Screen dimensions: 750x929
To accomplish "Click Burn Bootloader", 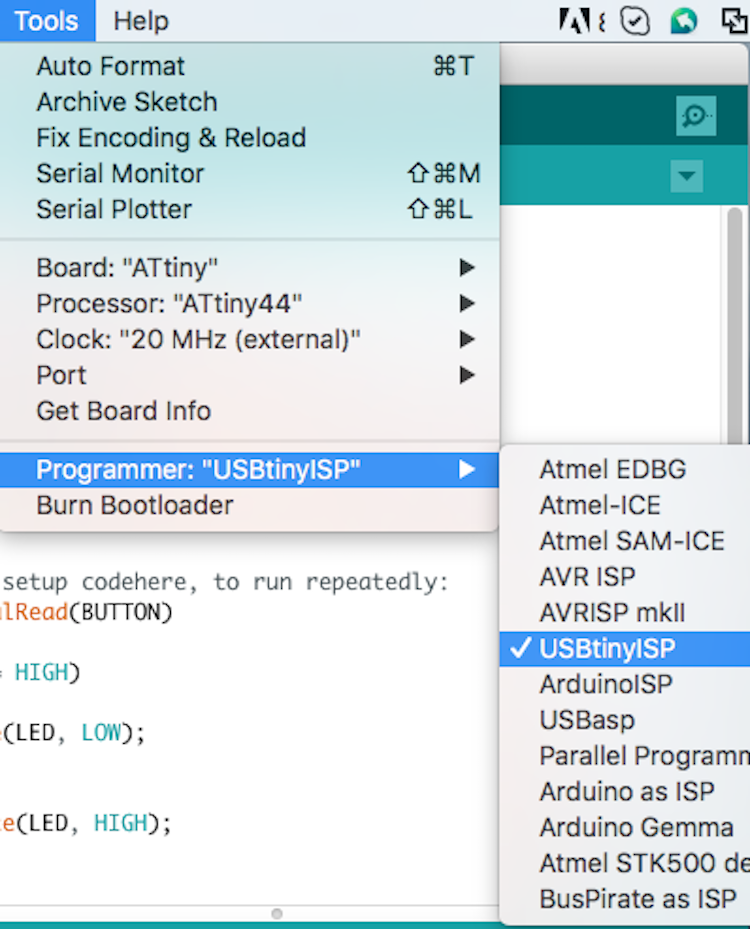I will [x=249, y=505].
